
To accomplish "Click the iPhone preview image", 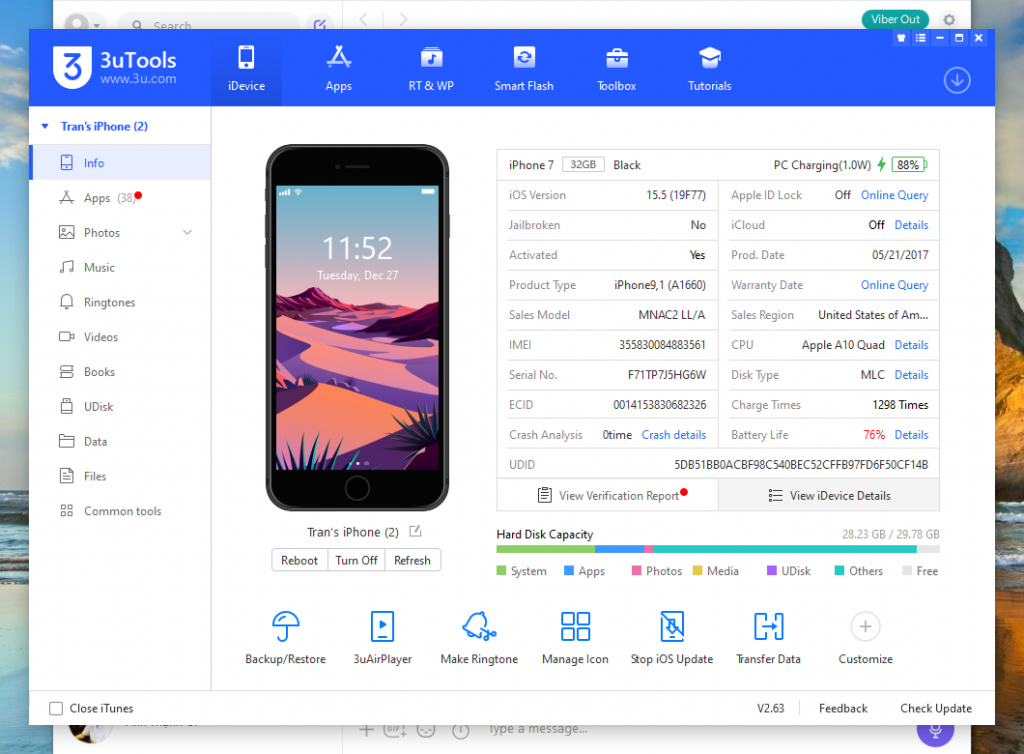I will click(x=357, y=327).
